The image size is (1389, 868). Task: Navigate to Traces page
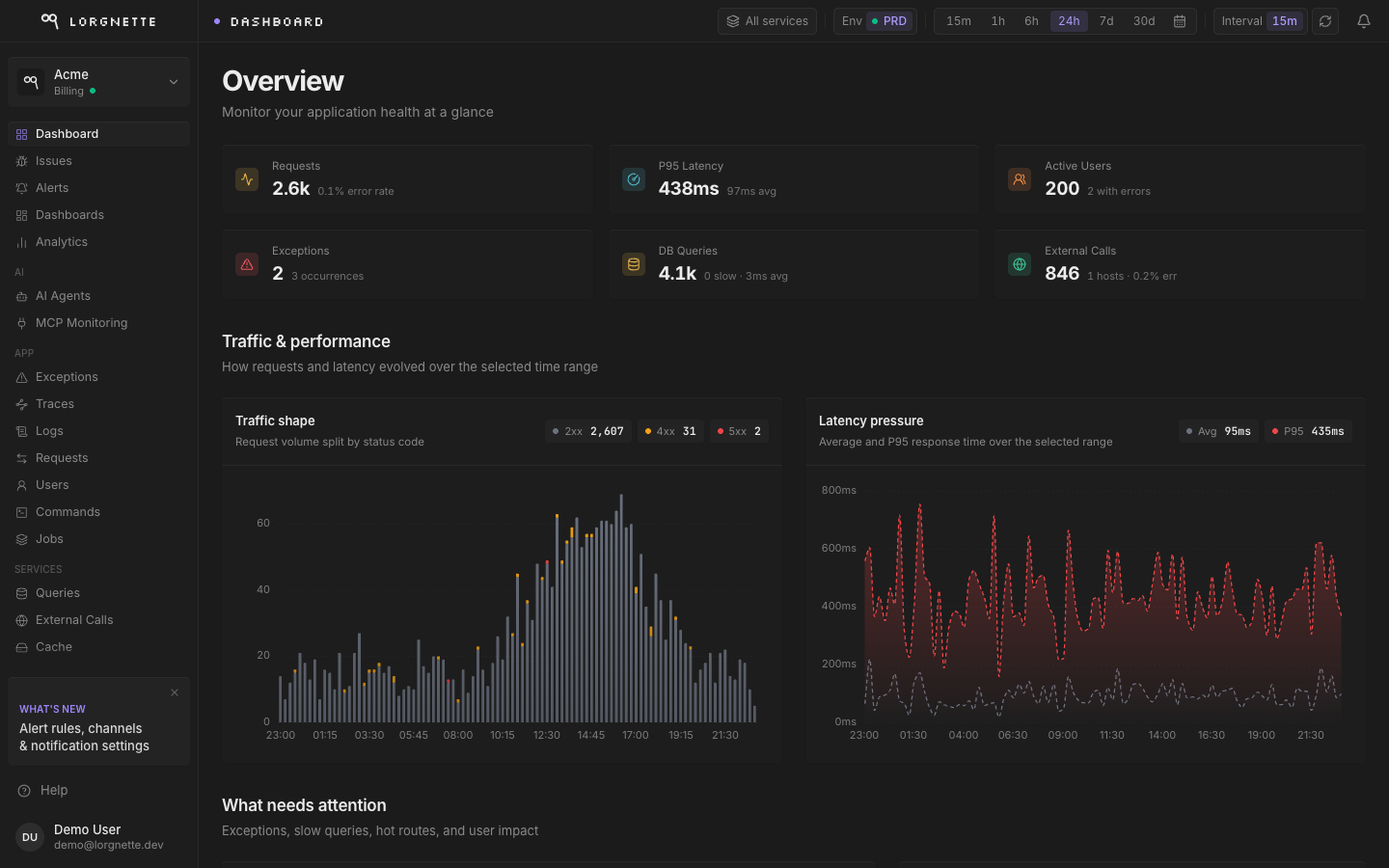pyautogui.click(x=98, y=404)
